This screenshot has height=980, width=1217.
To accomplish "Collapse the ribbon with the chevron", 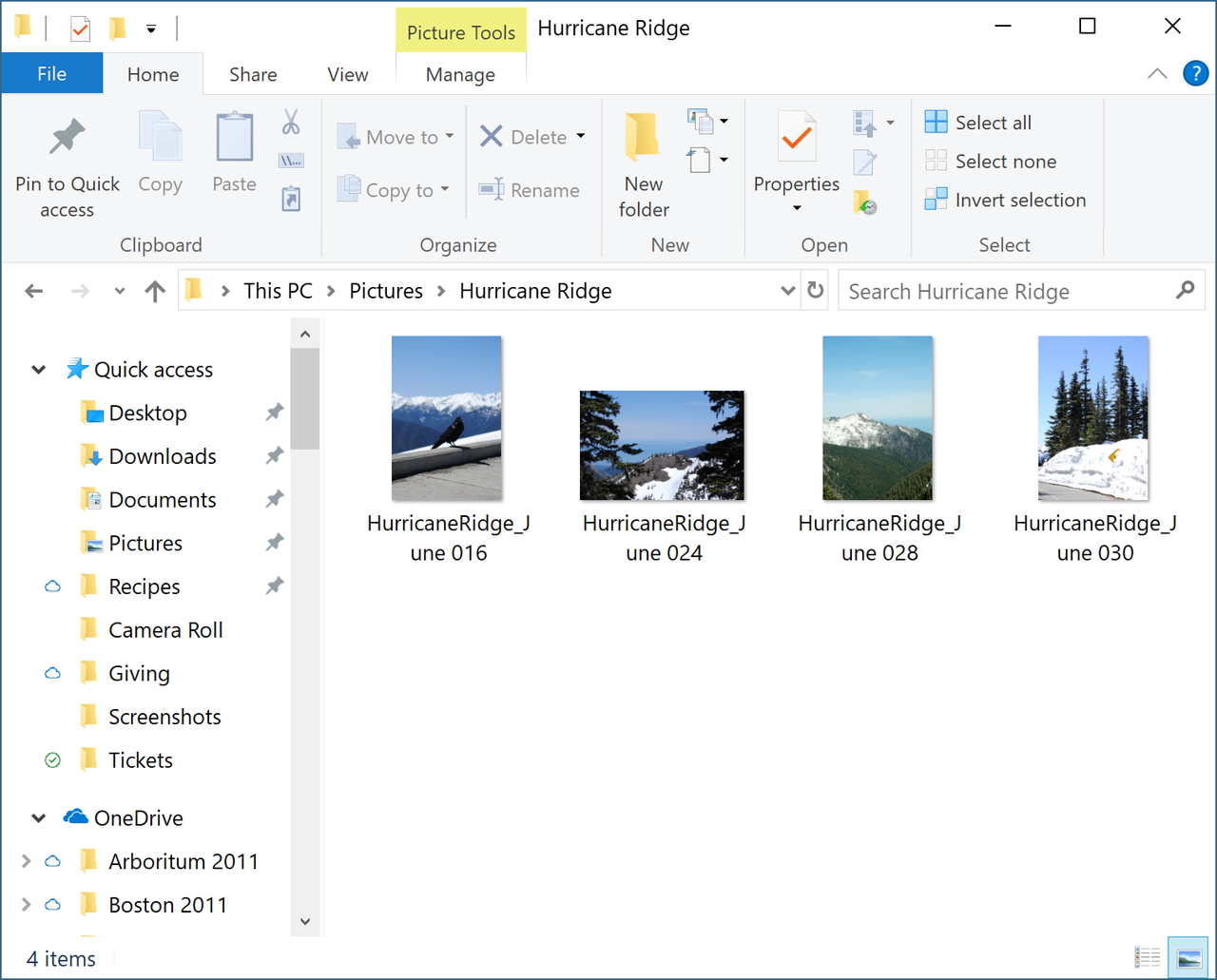I will tap(1157, 73).
